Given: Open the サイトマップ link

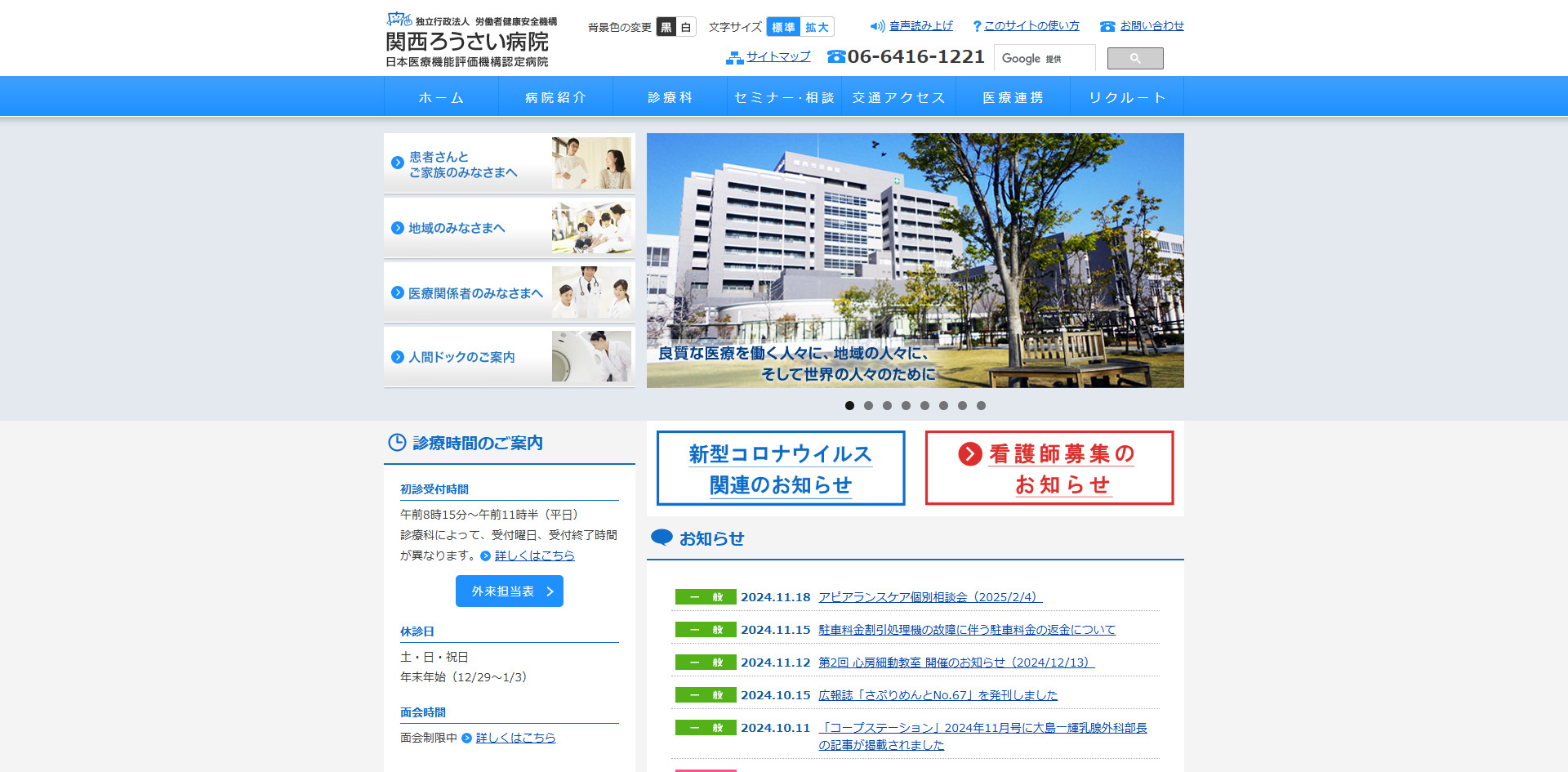Looking at the screenshot, I should click(x=778, y=56).
